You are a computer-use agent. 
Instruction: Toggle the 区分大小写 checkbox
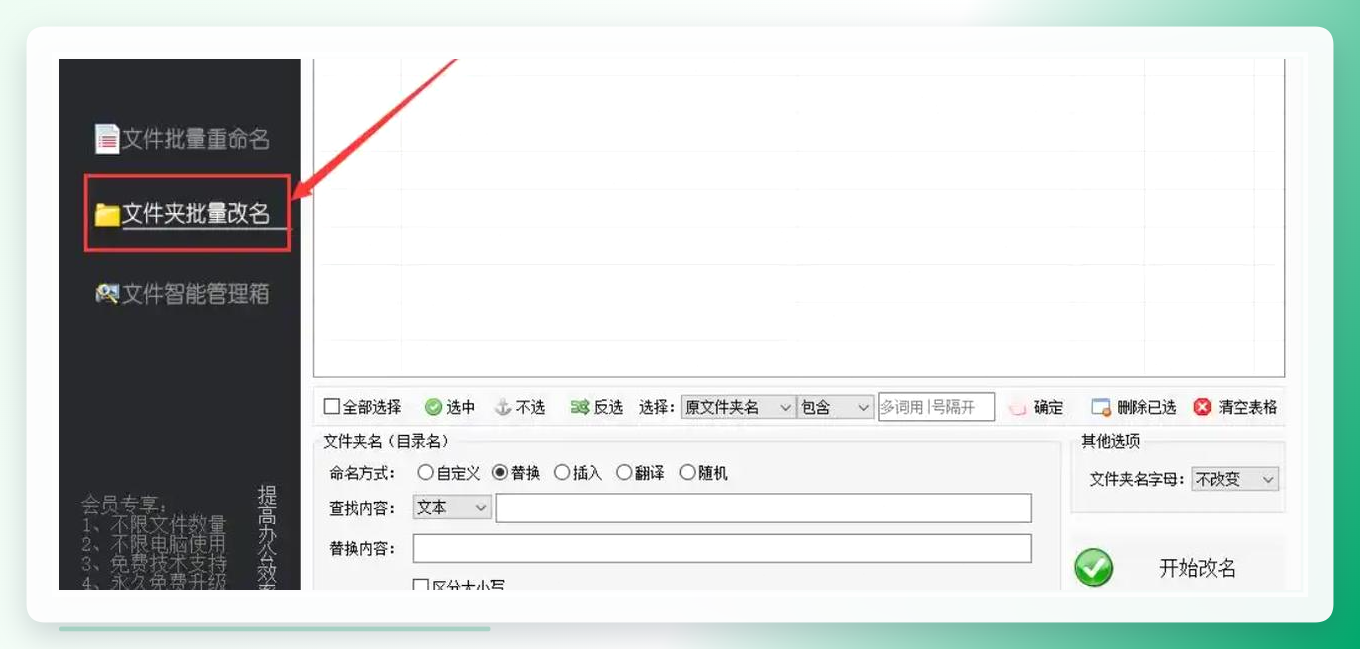point(421,585)
